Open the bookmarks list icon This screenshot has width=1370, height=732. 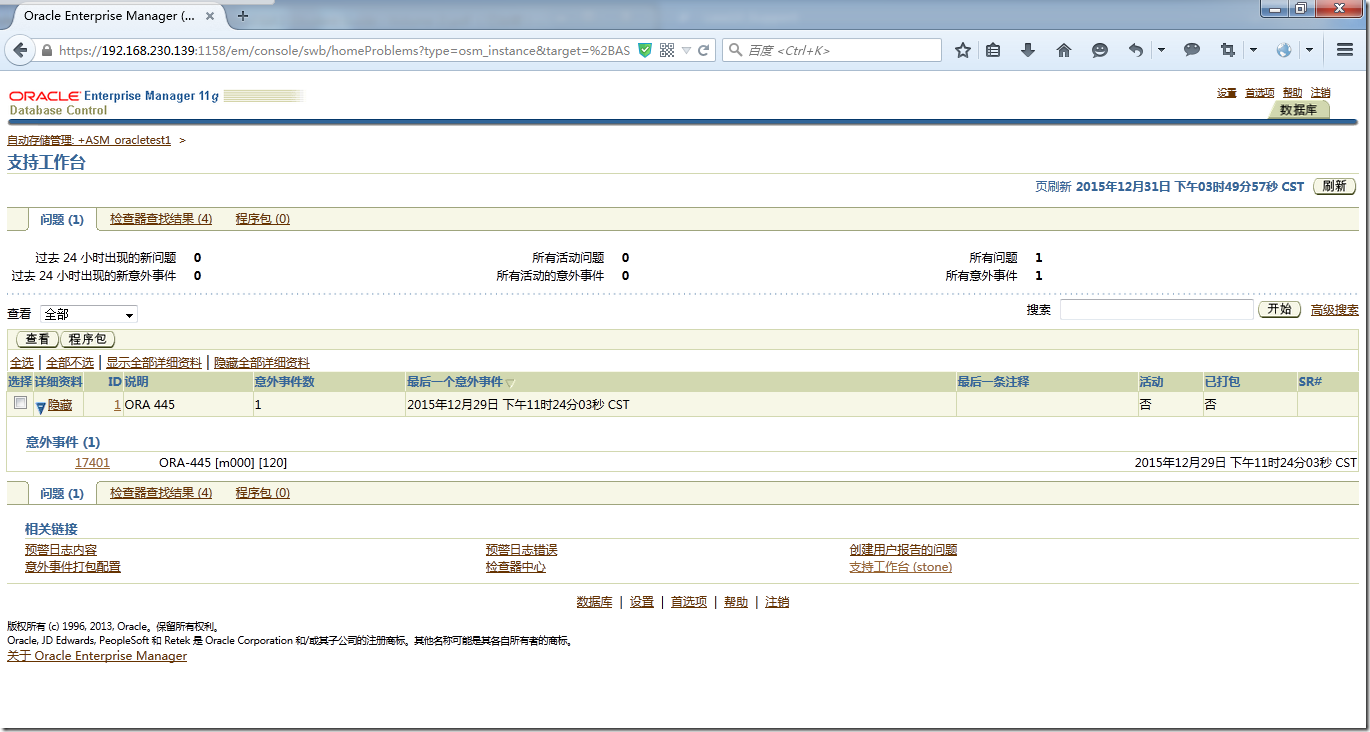pos(993,50)
